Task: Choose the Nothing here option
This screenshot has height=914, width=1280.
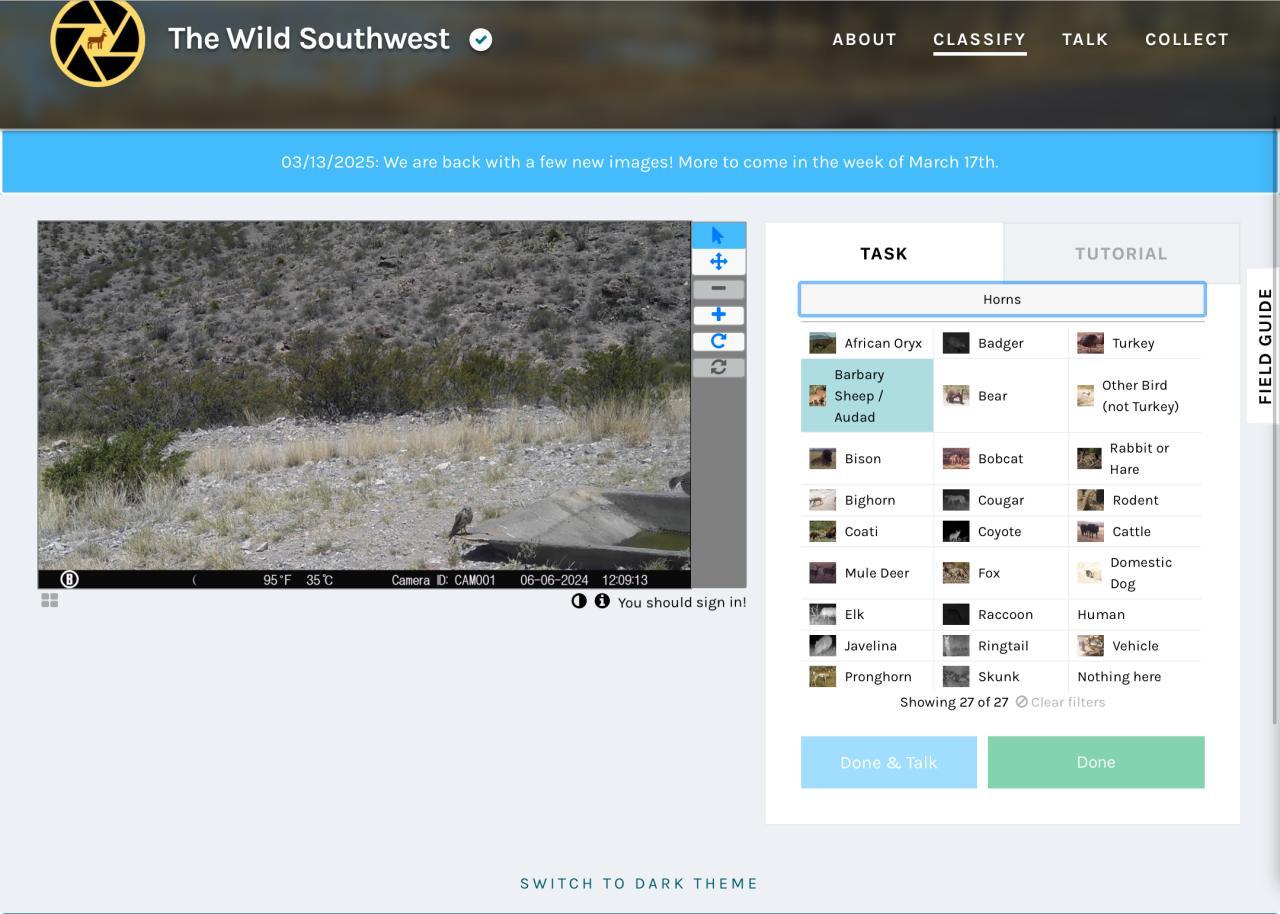Action: (1119, 677)
